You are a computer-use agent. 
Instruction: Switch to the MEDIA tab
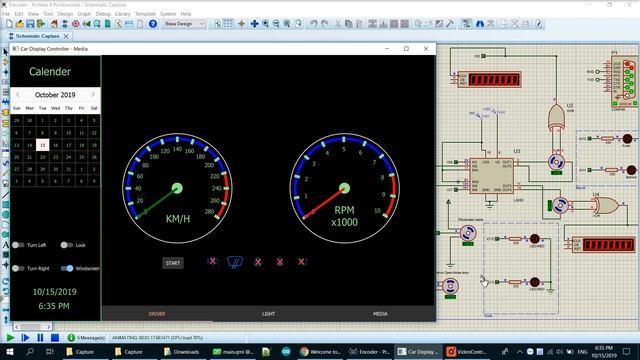pyautogui.click(x=380, y=314)
